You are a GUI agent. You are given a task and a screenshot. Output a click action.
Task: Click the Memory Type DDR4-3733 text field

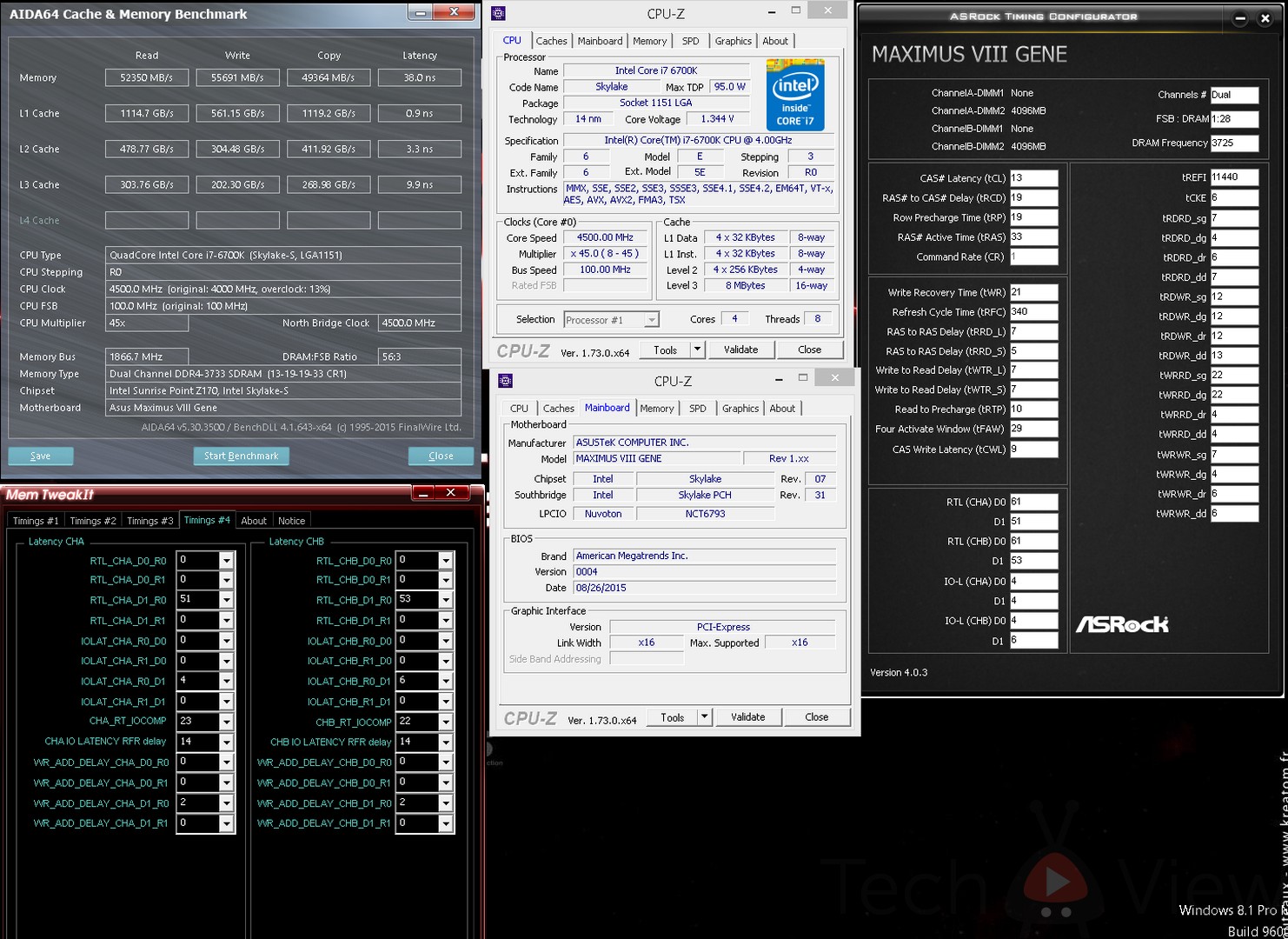pyautogui.click(x=283, y=374)
